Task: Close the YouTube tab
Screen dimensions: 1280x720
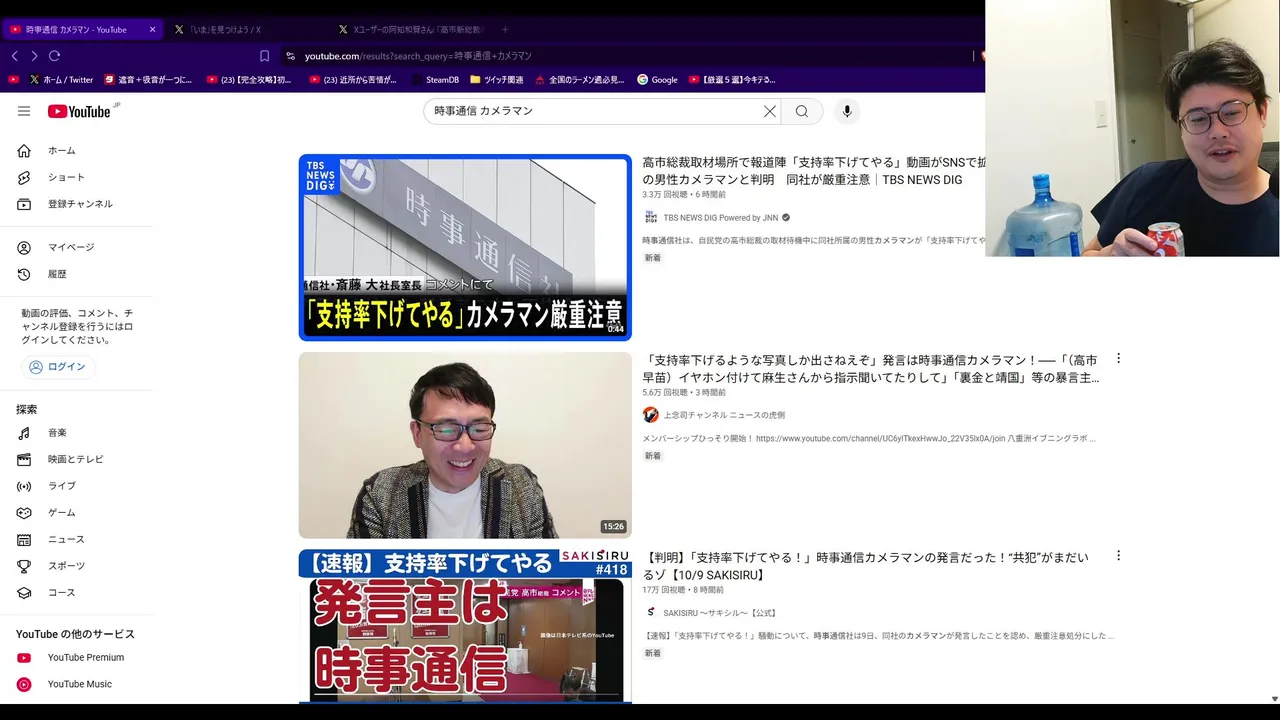Action: point(152,29)
